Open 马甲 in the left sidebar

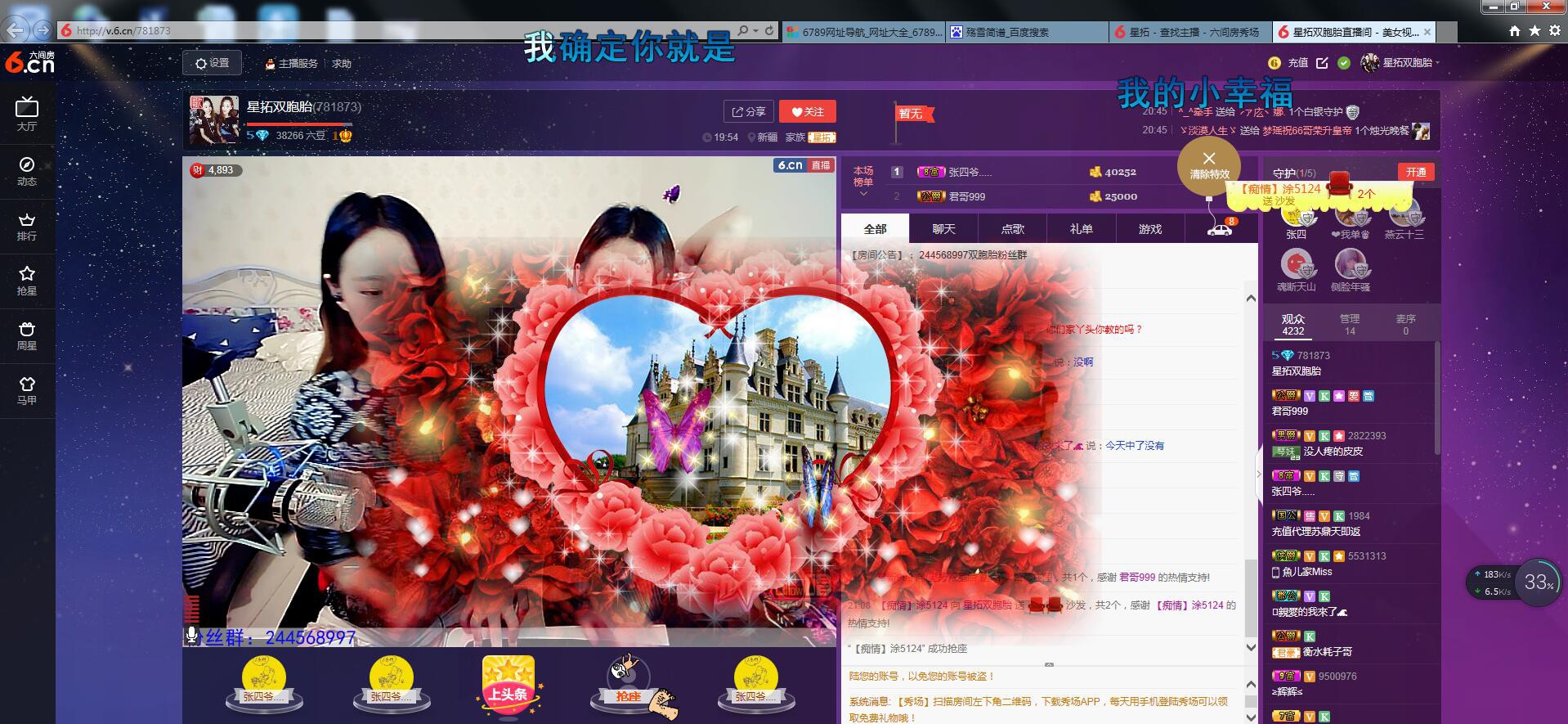click(x=27, y=390)
